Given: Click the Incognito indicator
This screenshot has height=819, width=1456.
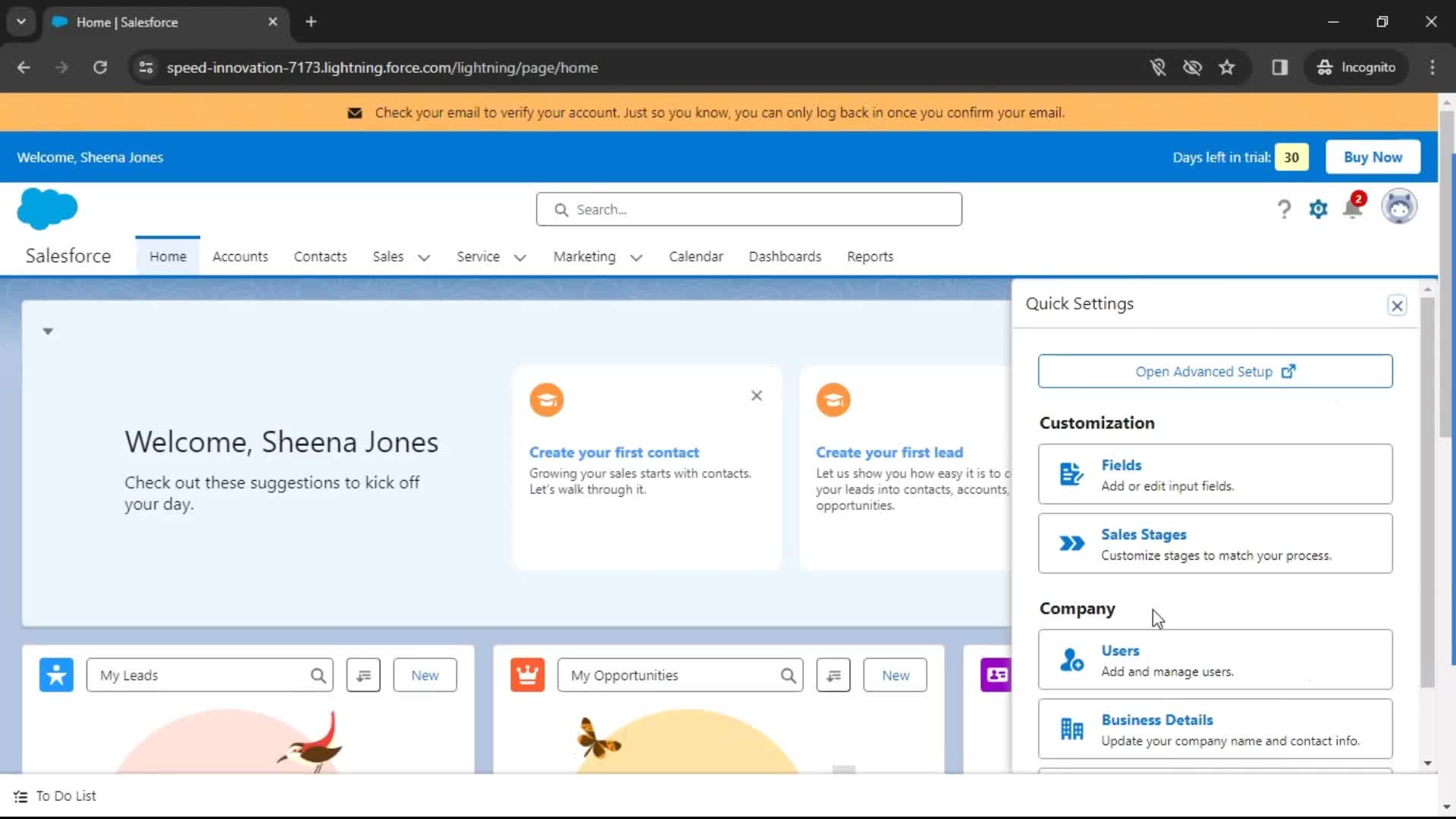Looking at the screenshot, I should coord(1356,67).
